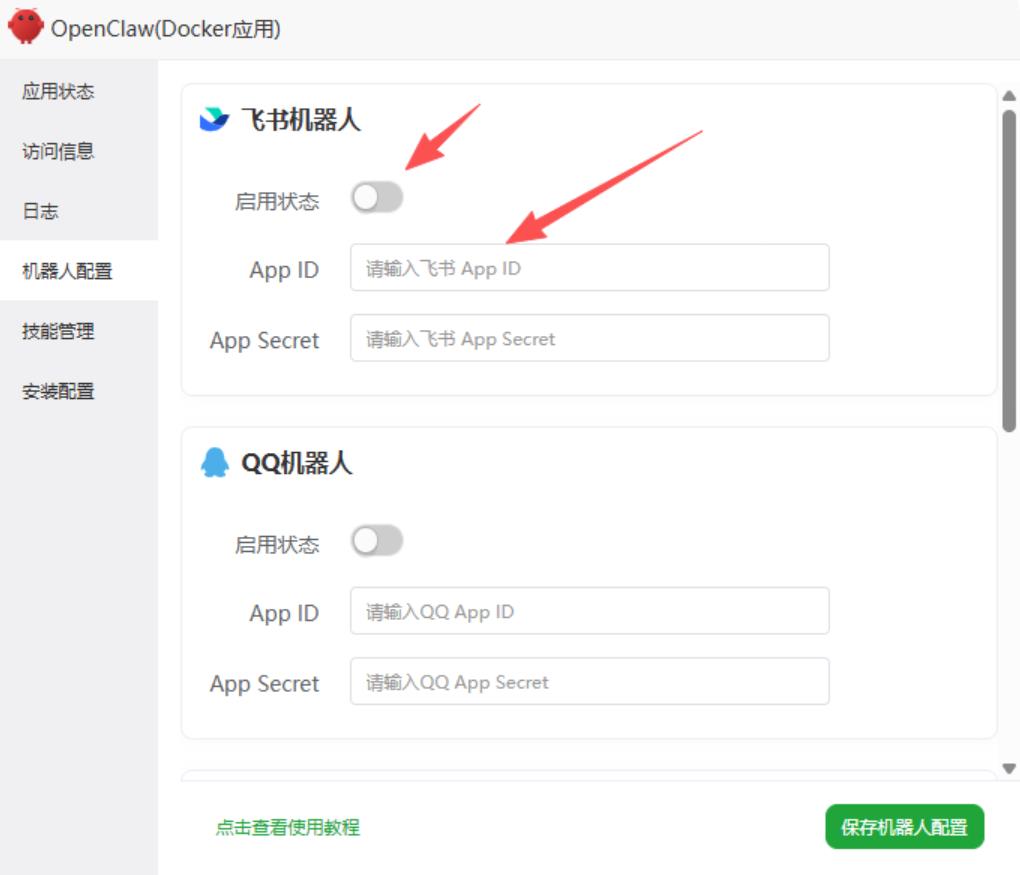Open the 安装配置 sidebar tab
Image resolution: width=1020 pixels, height=875 pixels.
pos(58,391)
